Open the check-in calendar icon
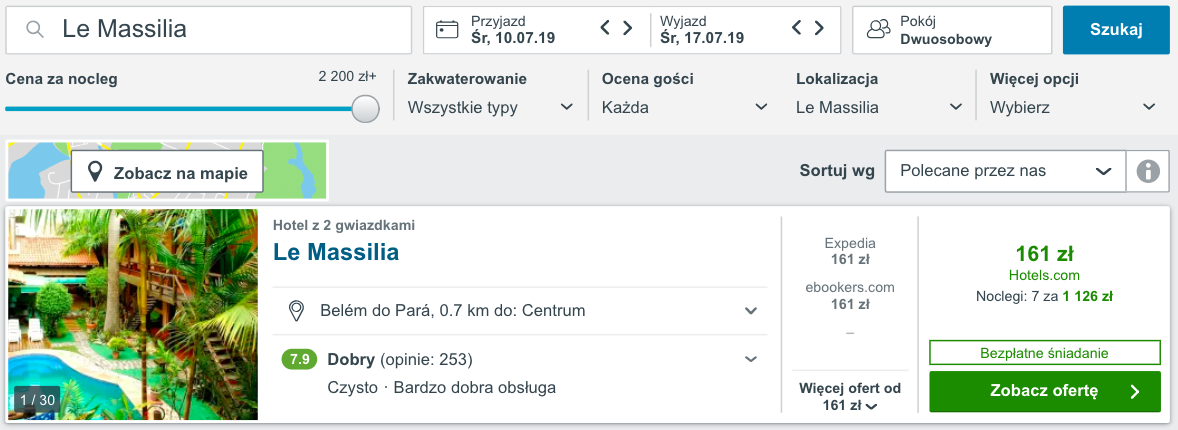 [447, 30]
